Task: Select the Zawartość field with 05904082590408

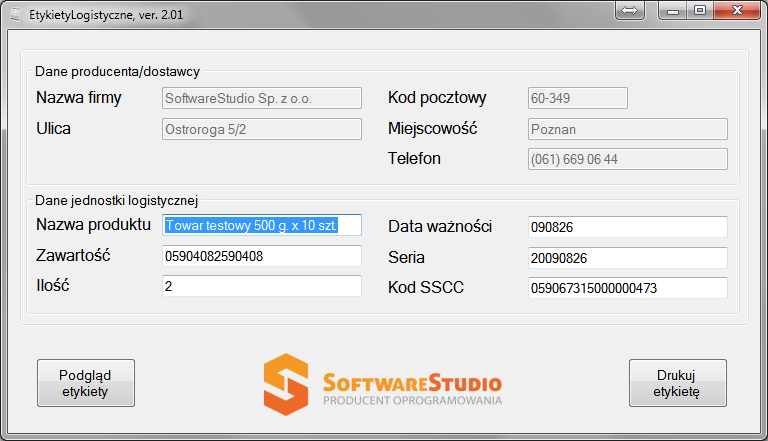Action: [262, 256]
